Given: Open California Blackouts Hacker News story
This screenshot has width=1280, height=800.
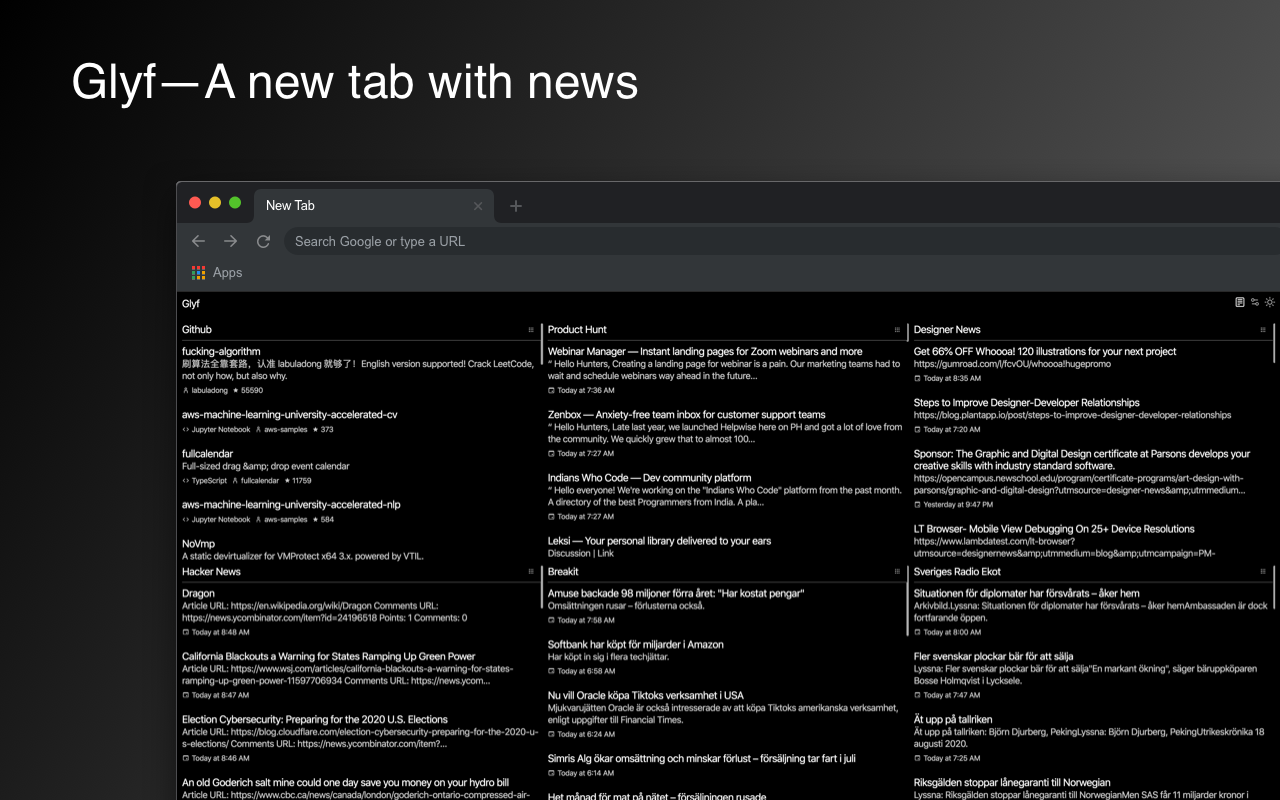Looking at the screenshot, I should pos(329,656).
